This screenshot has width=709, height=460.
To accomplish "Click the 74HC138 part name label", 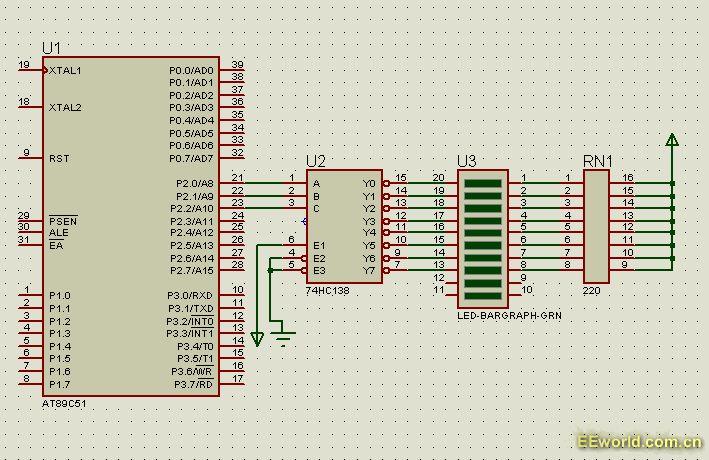I will click(327, 291).
